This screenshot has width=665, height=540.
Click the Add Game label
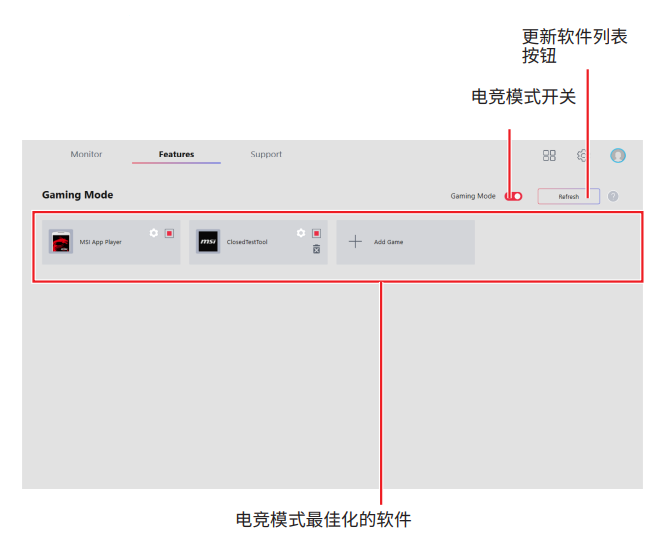coord(388,242)
